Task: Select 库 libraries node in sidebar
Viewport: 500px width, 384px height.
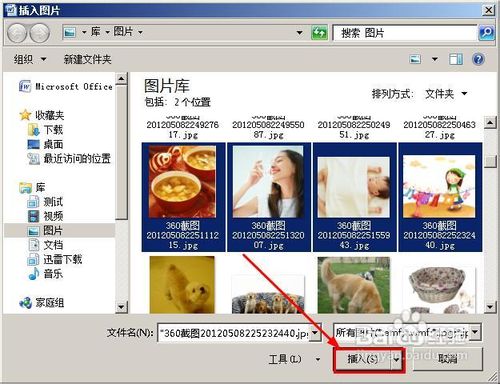Action: [x=32, y=187]
